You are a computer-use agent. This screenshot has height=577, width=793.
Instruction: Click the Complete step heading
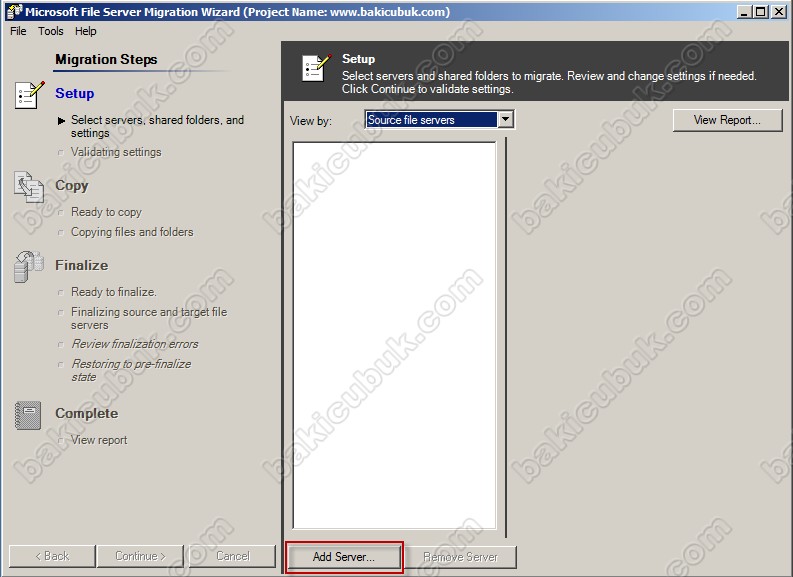tap(86, 414)
